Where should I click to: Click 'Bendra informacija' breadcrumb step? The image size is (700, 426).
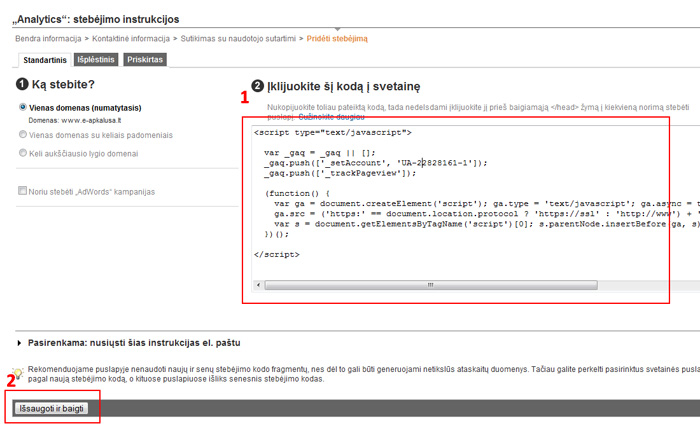(48, 39)
